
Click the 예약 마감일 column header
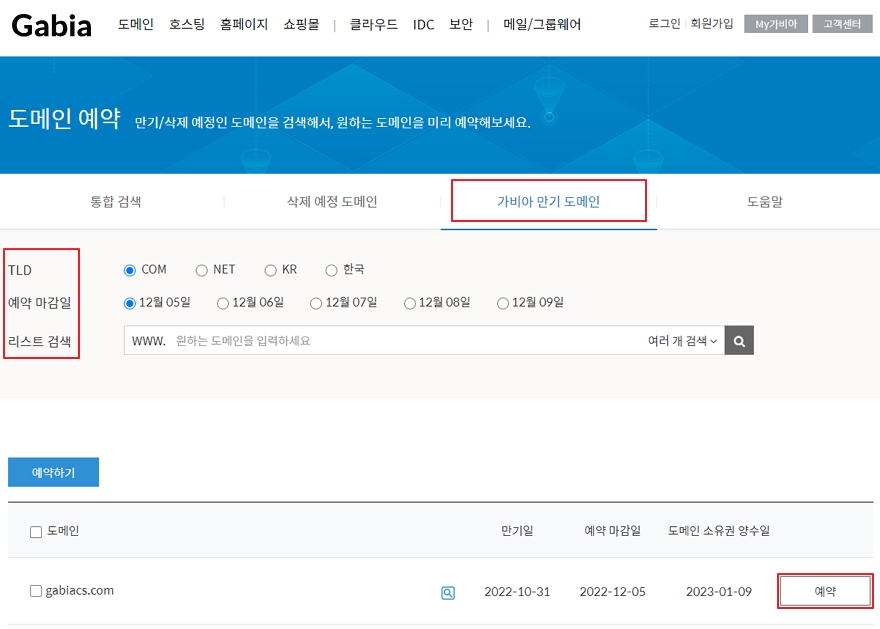tap(612, 531)
